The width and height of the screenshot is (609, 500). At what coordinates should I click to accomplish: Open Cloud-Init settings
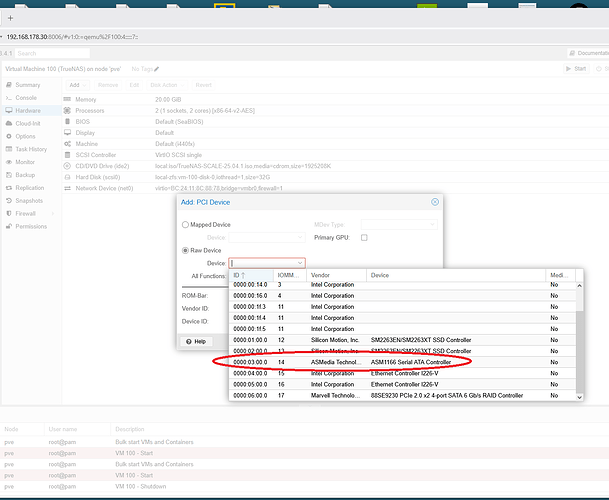coord(27,123)
